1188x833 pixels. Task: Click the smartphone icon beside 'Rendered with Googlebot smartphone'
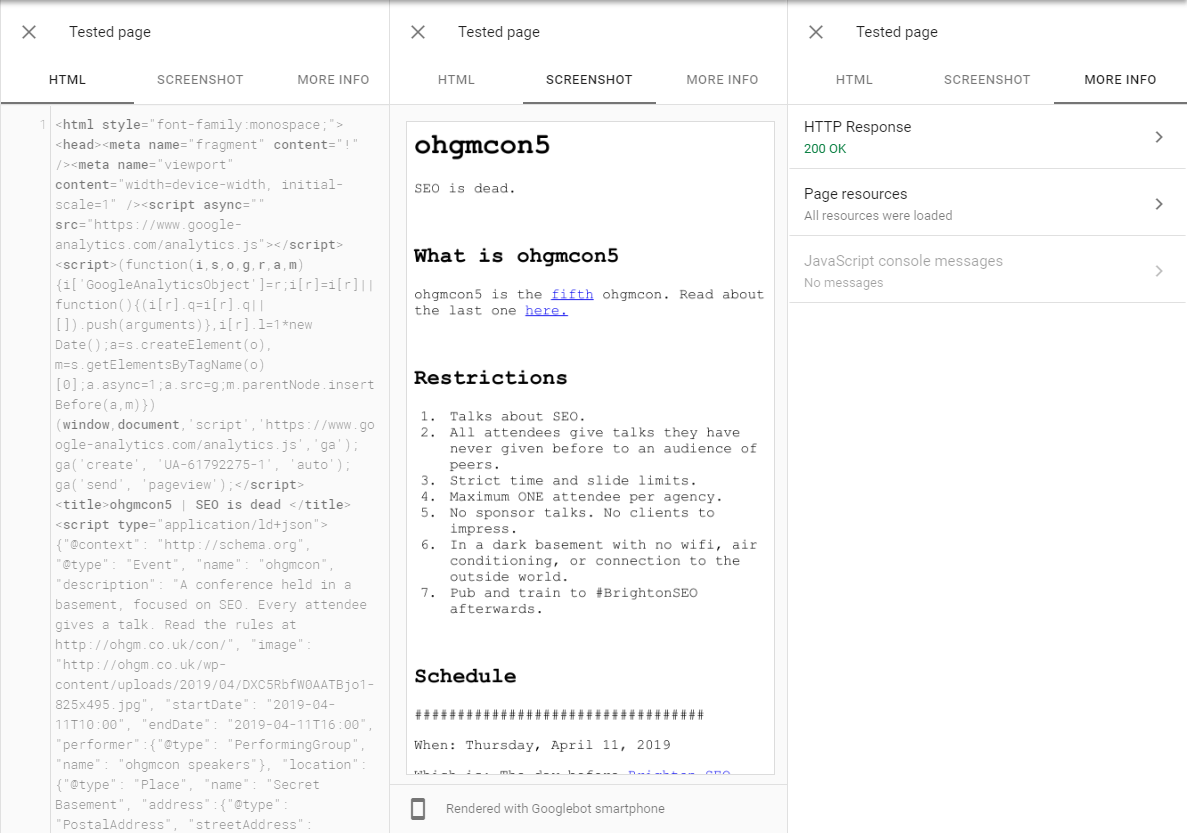coord(417,809)
